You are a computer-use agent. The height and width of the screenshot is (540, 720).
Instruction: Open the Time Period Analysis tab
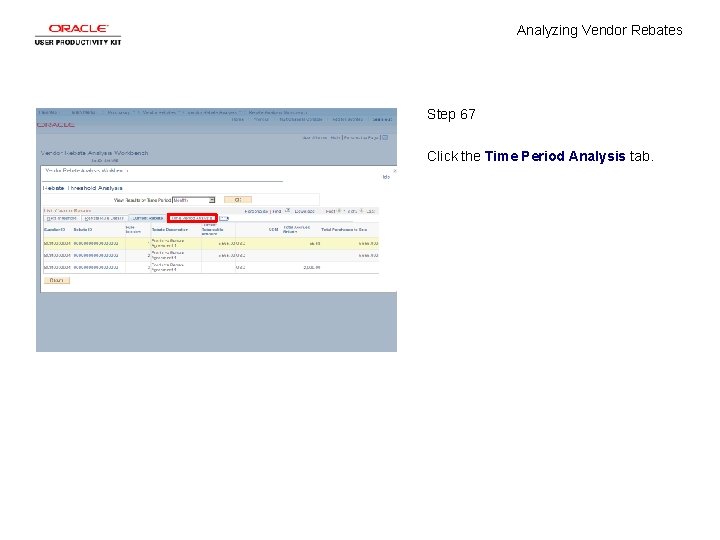pos(192,218)
